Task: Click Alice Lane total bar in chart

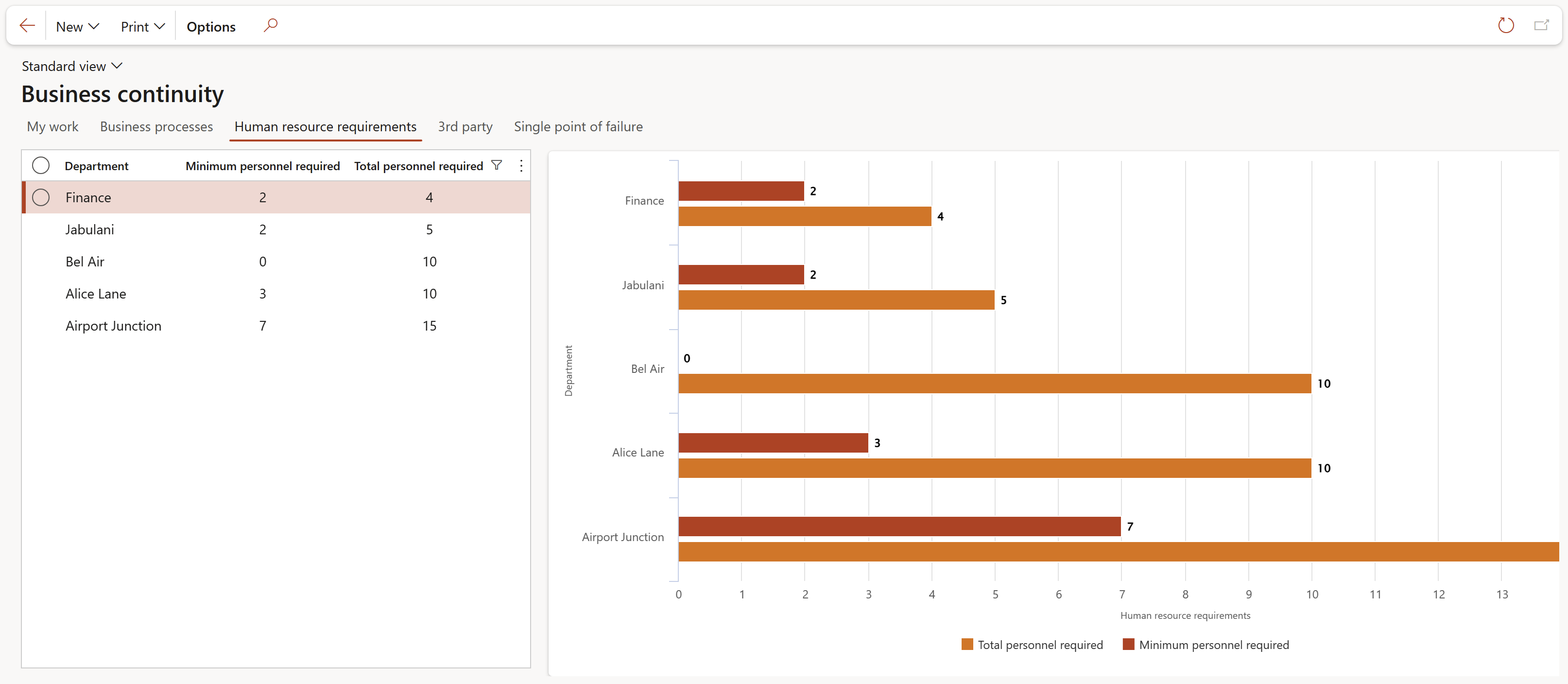Action: 994,468
